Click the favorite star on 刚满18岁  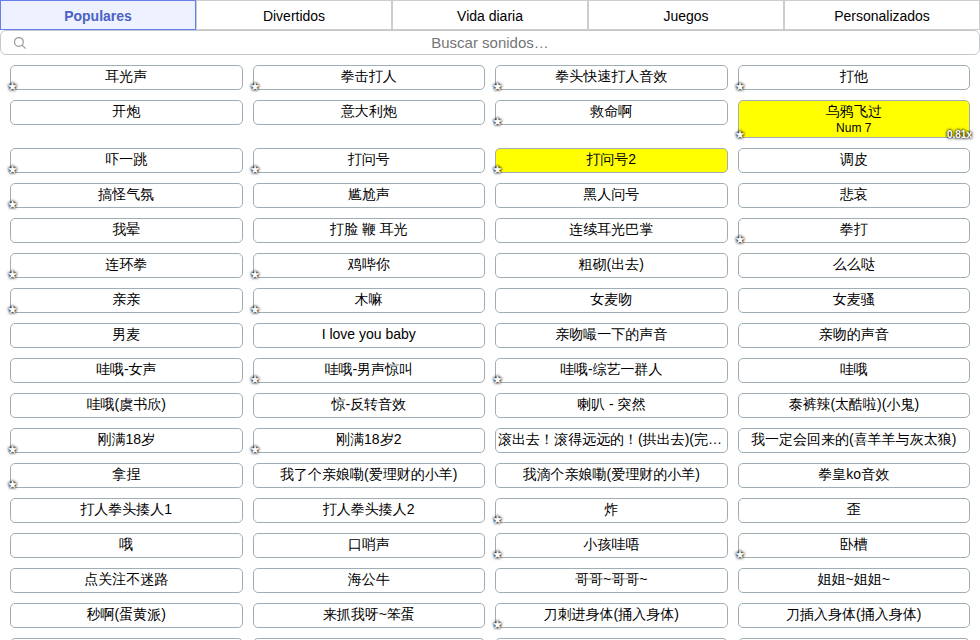(12, 449)
